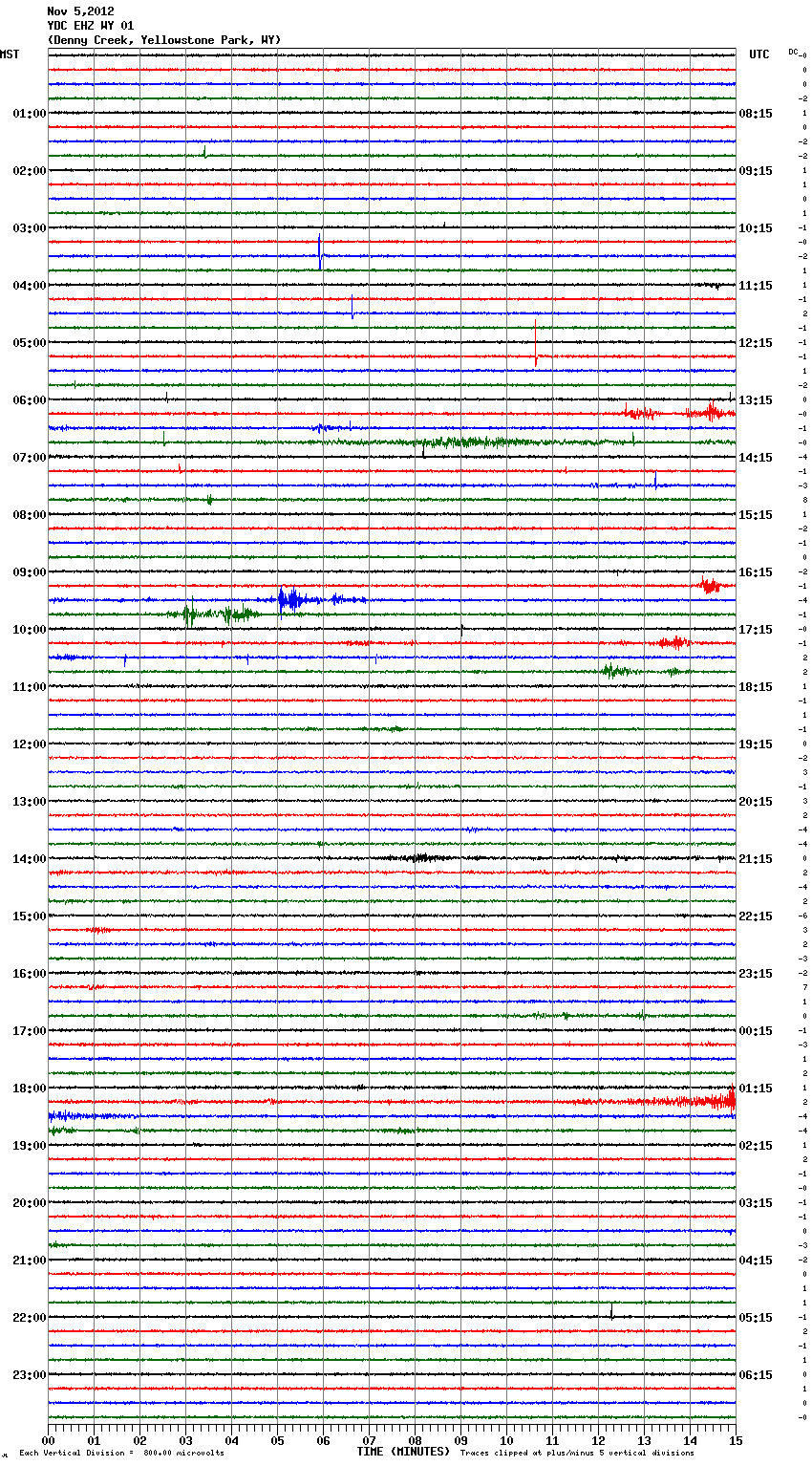Select the 16:00 MST row label
The image size is (812, 1466).
tap(30, 974)
